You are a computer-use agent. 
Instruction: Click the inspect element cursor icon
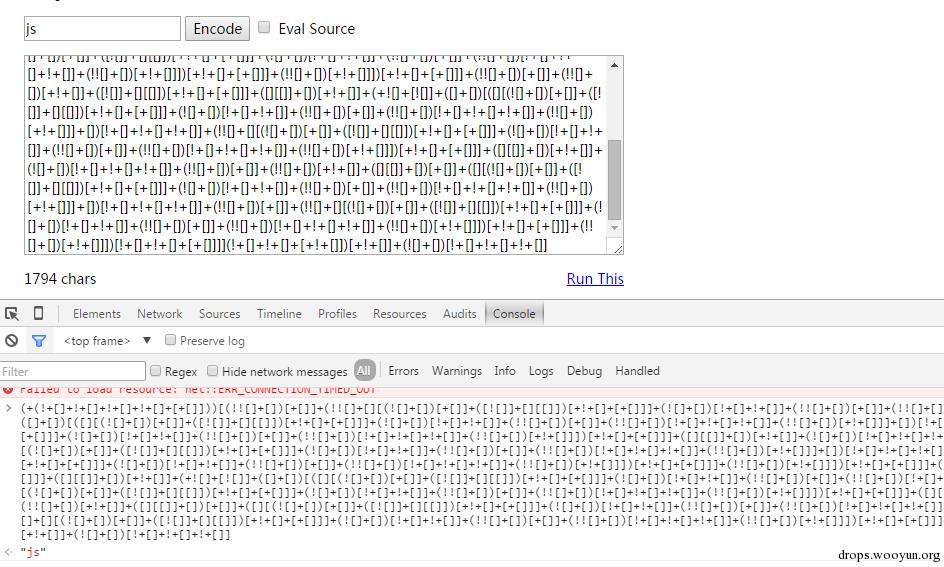tap(12, 313)
